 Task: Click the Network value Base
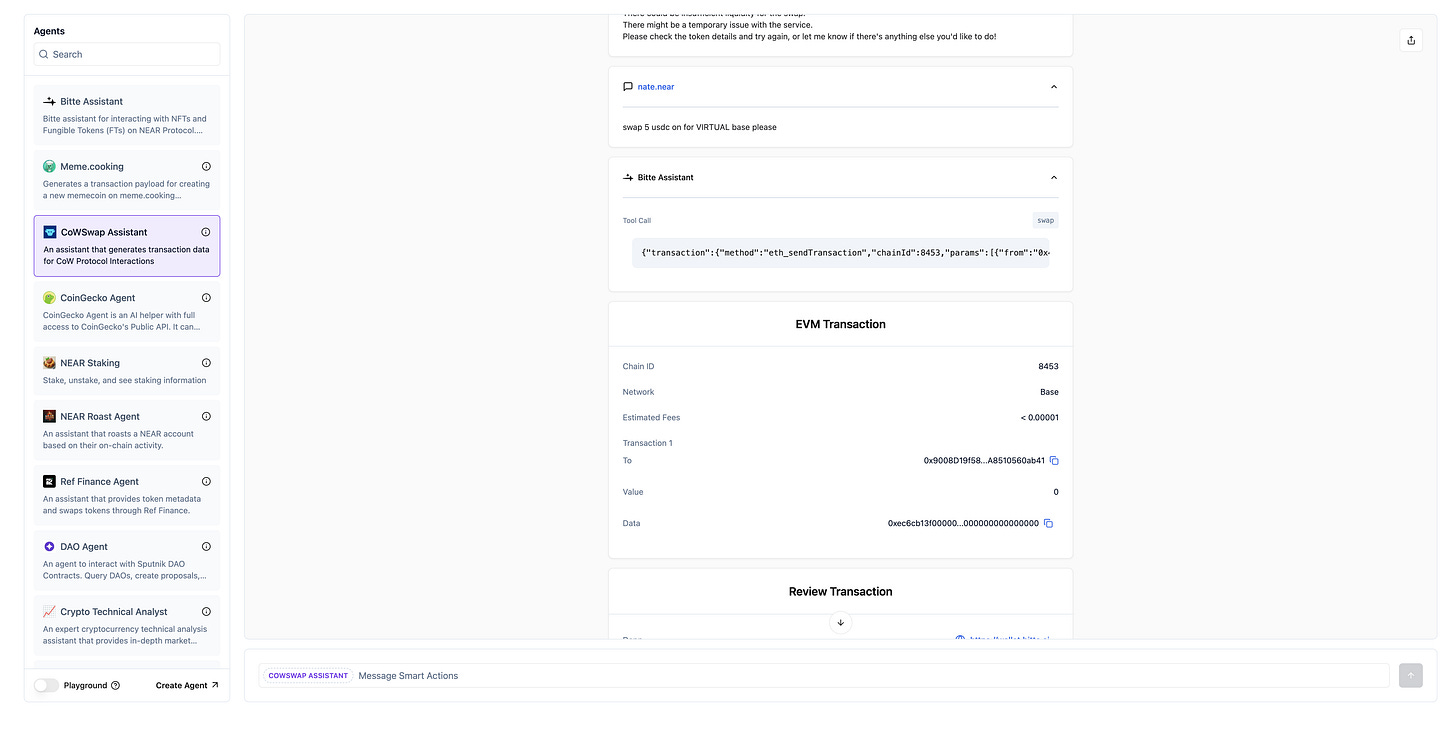(x=1049, y=392)
